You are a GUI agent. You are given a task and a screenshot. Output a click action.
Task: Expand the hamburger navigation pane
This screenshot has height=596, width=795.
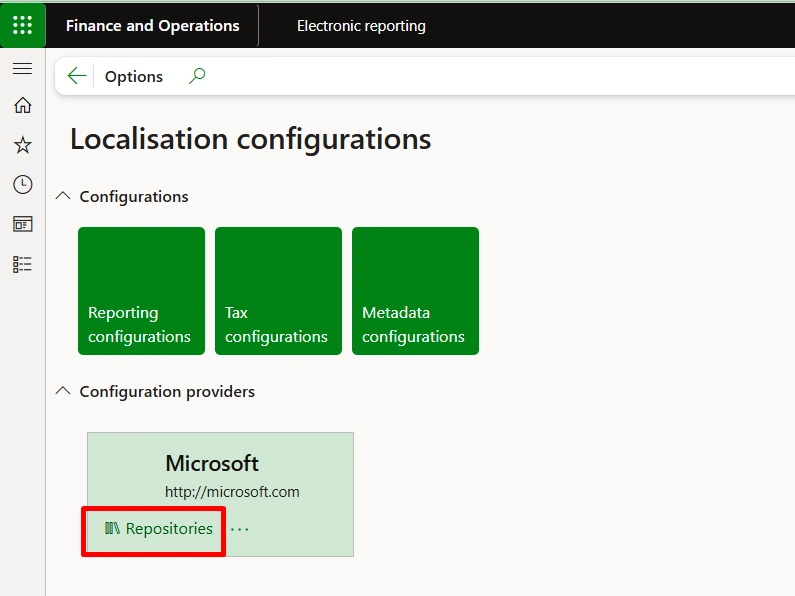click(x=22, y=68)
